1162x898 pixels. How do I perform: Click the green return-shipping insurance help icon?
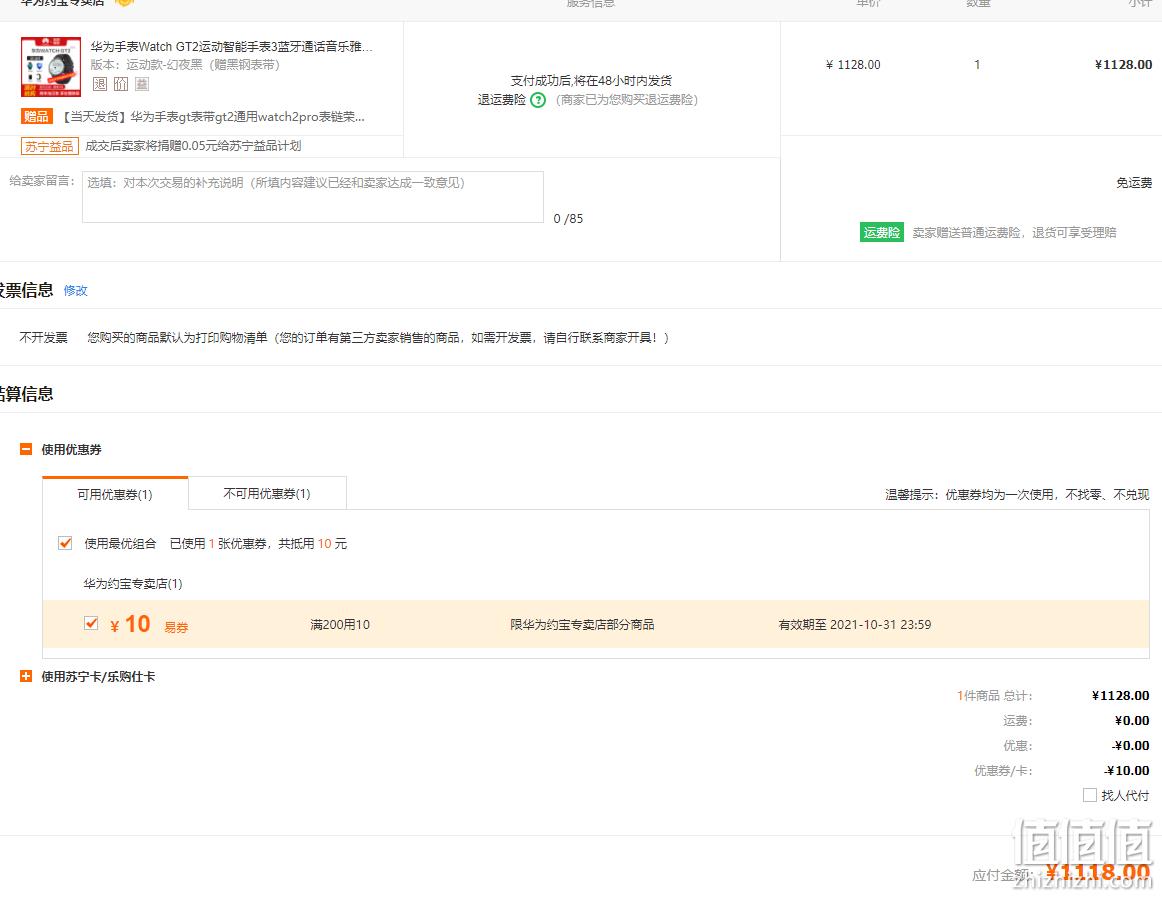pyautogui.click(x=538, y=100)
